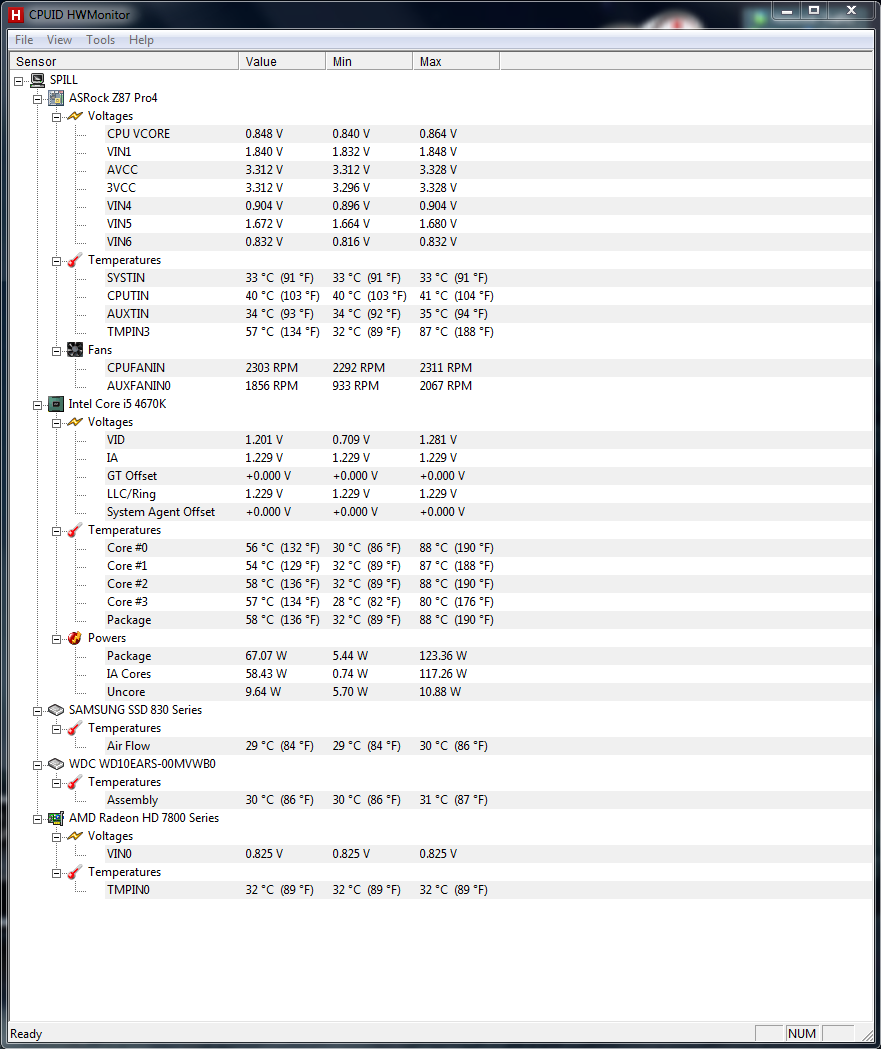Viewport: 881px width, 1049px height.
Task: Click the thermometer icon under SAMSUNG SSD
Action: click(x=75, y=728)
